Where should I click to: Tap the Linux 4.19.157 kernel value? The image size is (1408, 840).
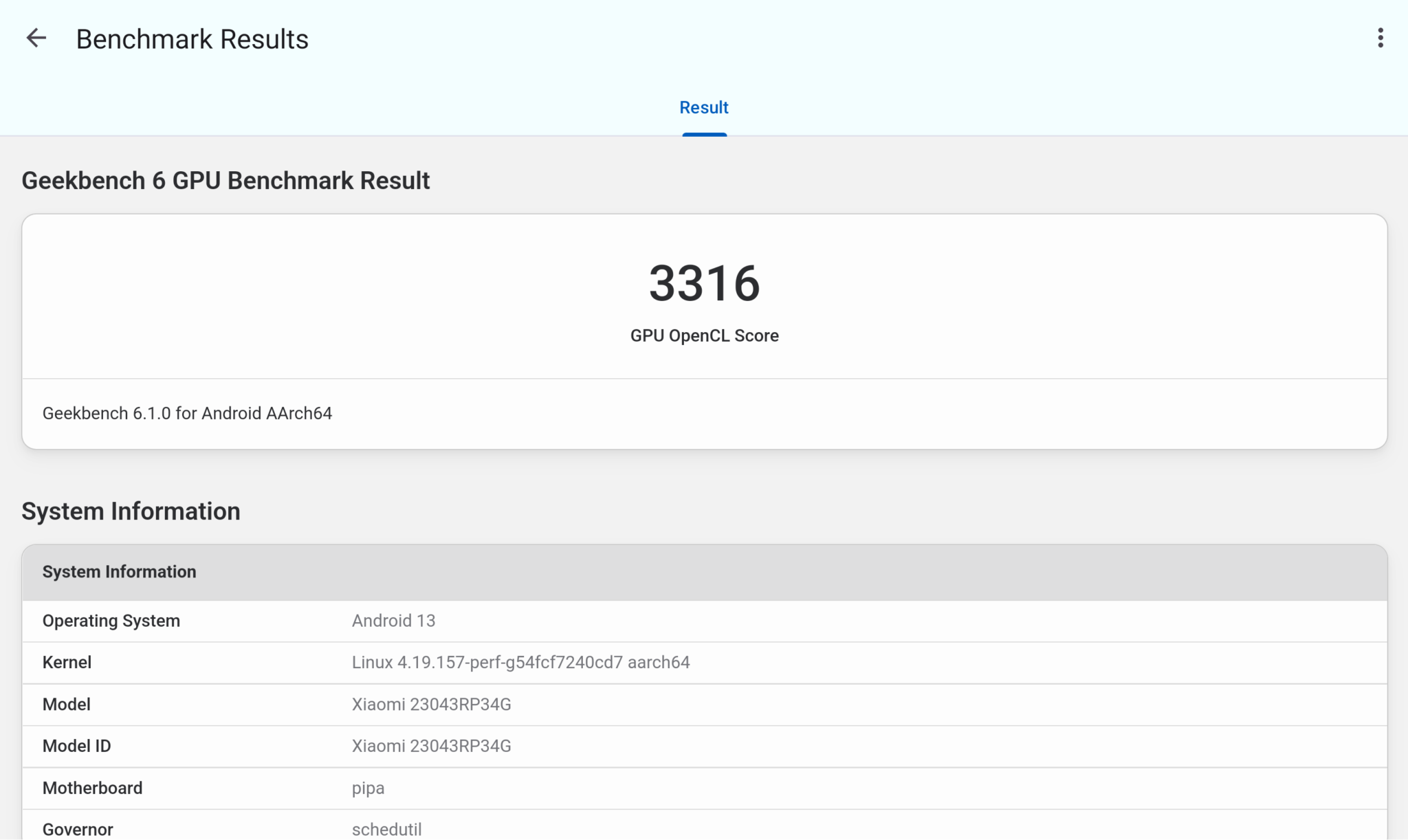tap(520, 663)
